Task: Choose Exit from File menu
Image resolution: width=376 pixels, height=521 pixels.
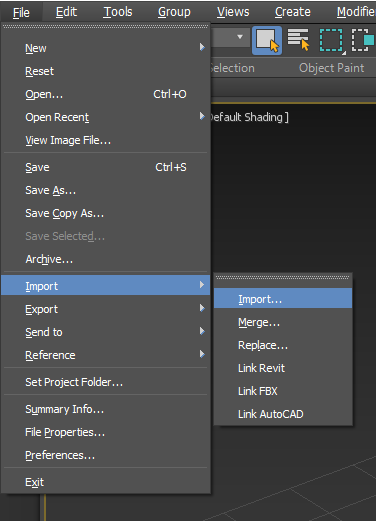Action: 106,482
